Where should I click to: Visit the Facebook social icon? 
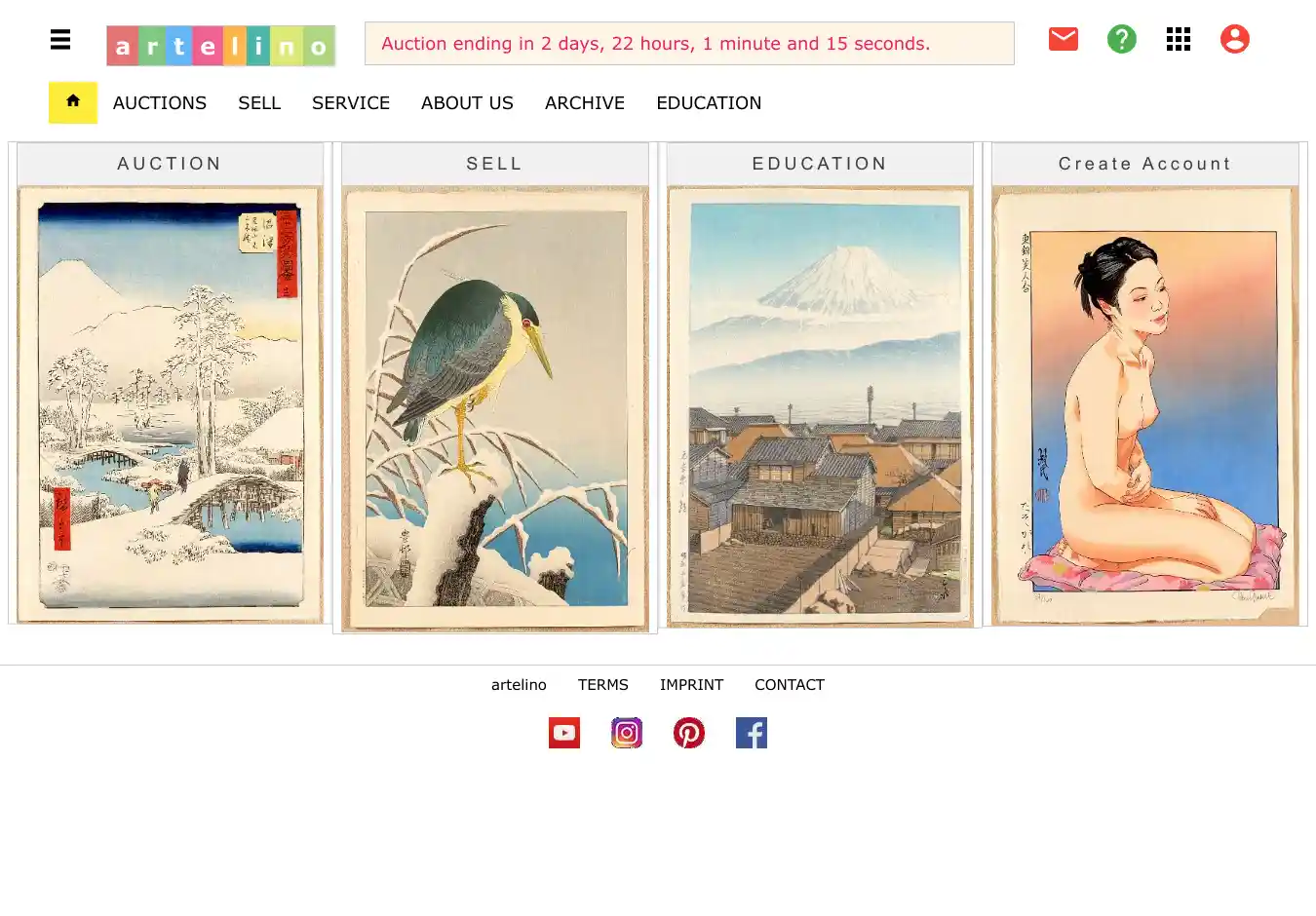[x=752, y=733]
